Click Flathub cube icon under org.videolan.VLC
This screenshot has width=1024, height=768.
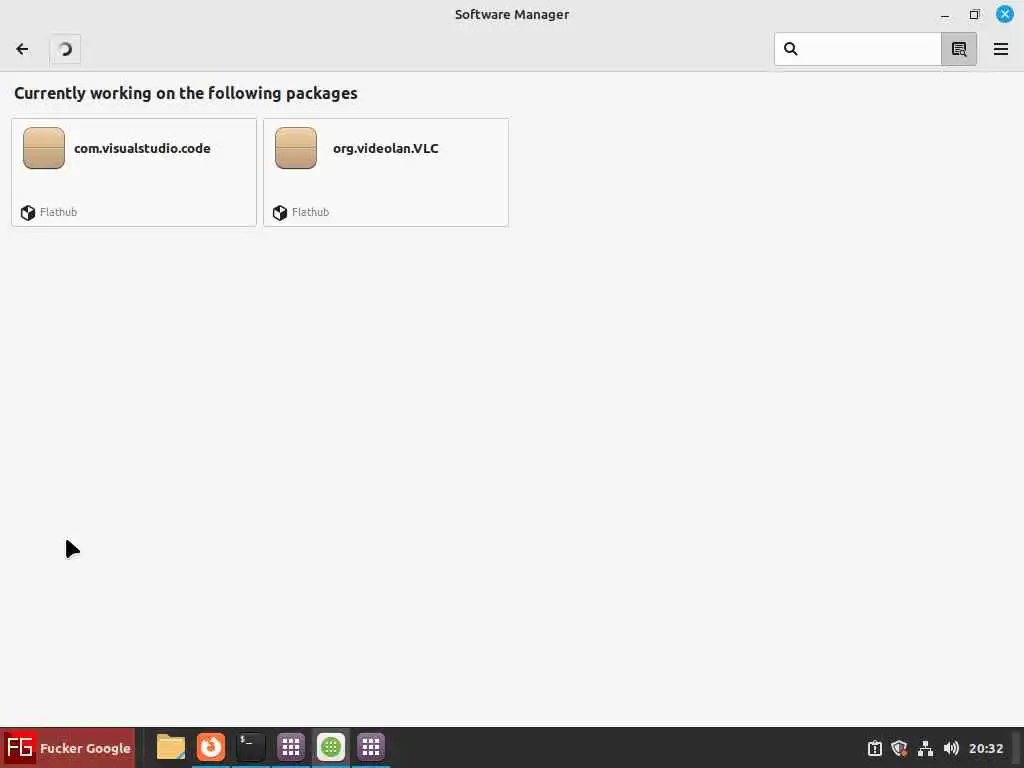point(280,213)
